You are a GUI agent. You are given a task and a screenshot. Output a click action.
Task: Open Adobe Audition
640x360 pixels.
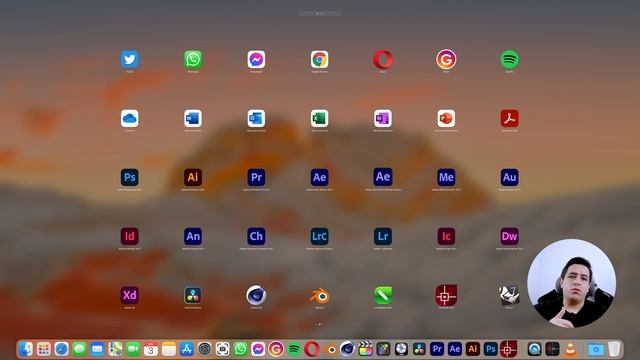click(509, 177)
